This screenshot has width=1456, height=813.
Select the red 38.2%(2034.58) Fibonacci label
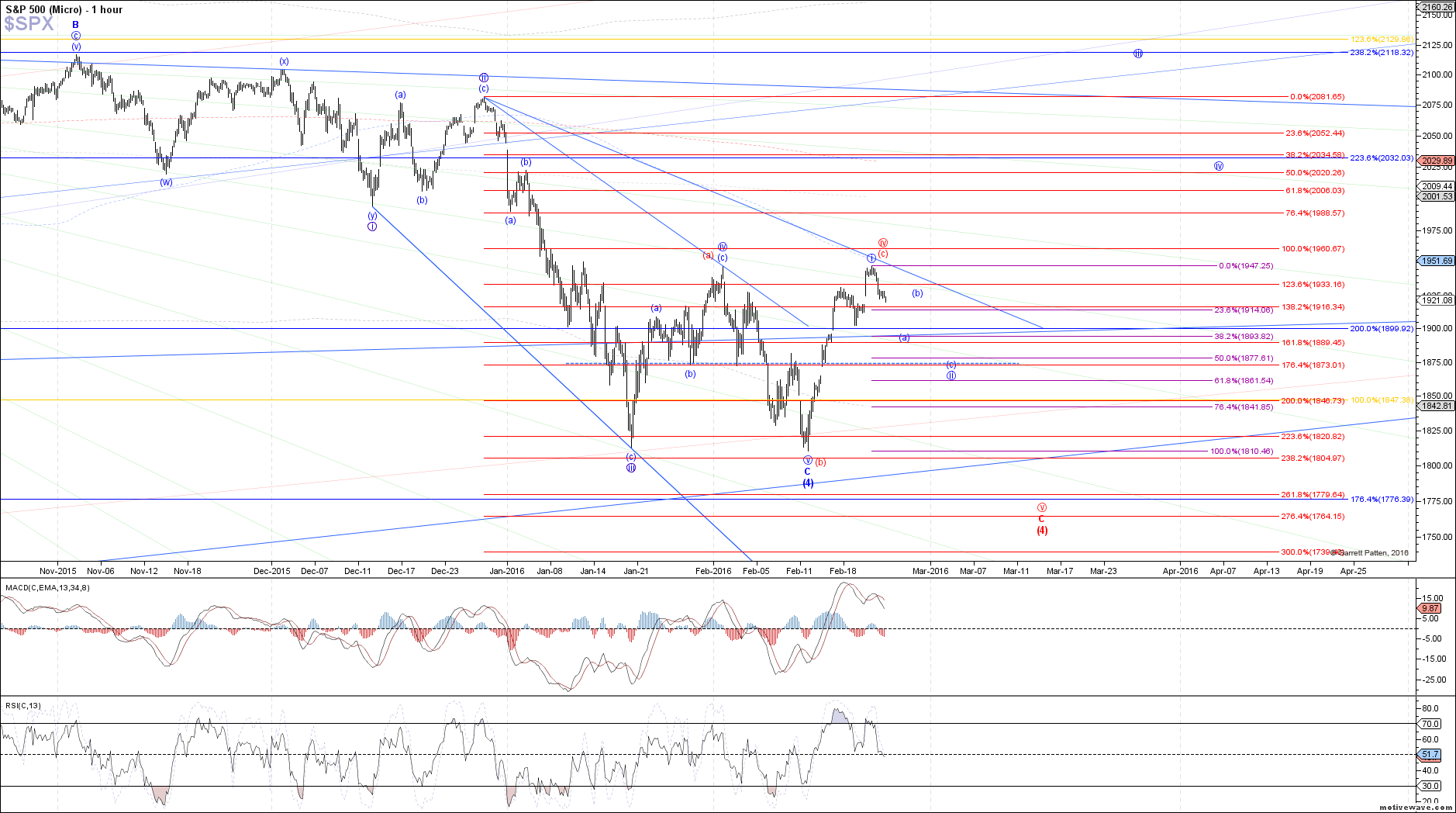(x=1315, y=155)
